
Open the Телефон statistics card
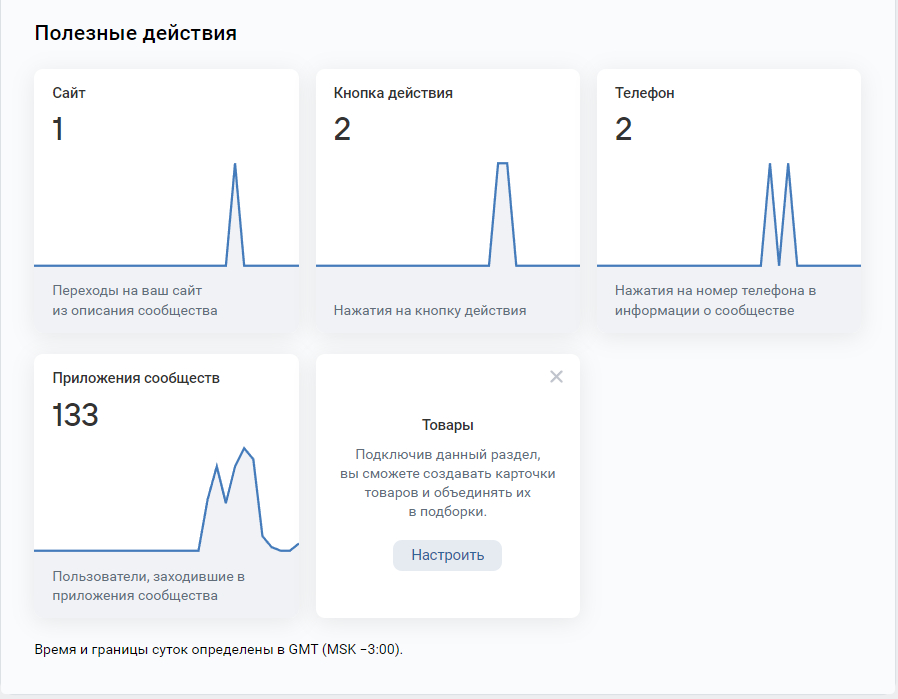(x=728, y=200)
